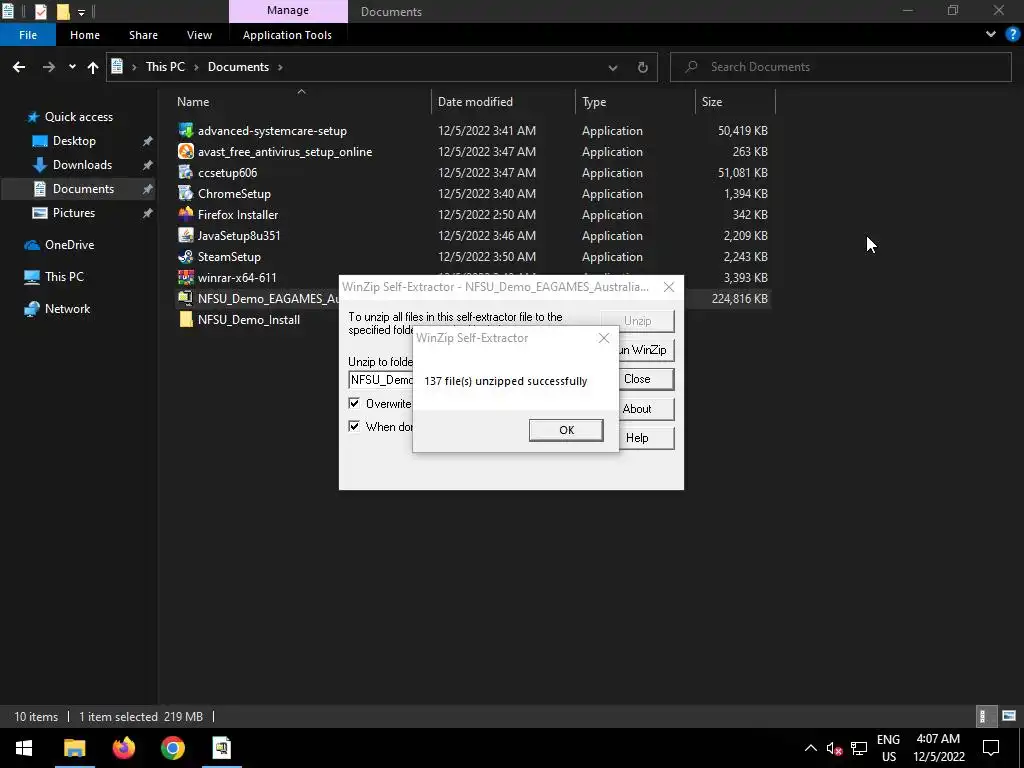Sort by the Type column header
1024x768 pixels.
click(x=594, y=102)
